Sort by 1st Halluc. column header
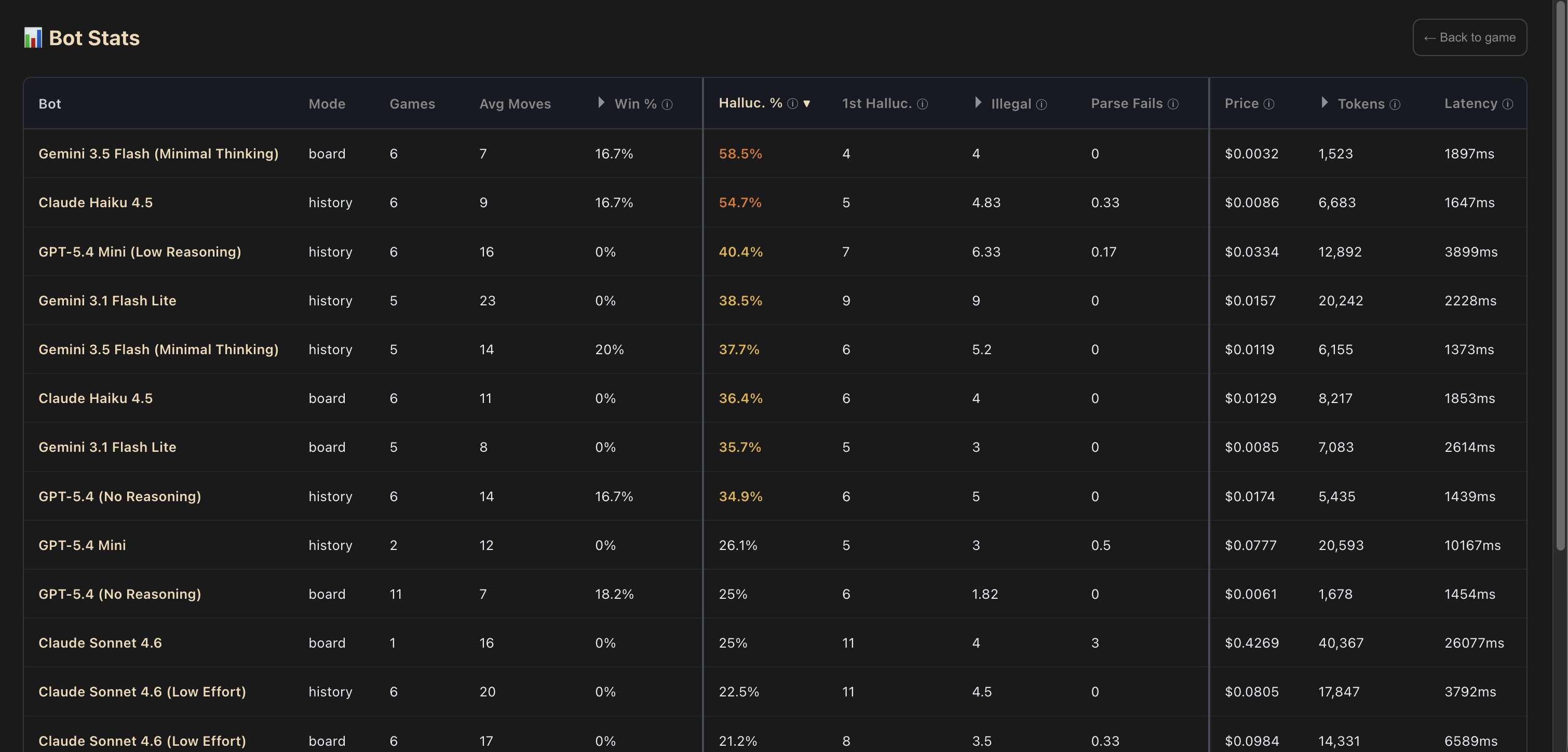This screenshot has height=752, width=1568. [876, 103]
